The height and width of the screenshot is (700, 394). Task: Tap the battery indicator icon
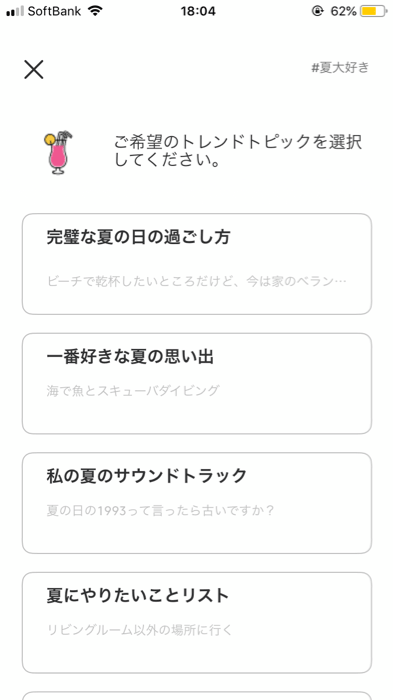[x=374, y=11]
